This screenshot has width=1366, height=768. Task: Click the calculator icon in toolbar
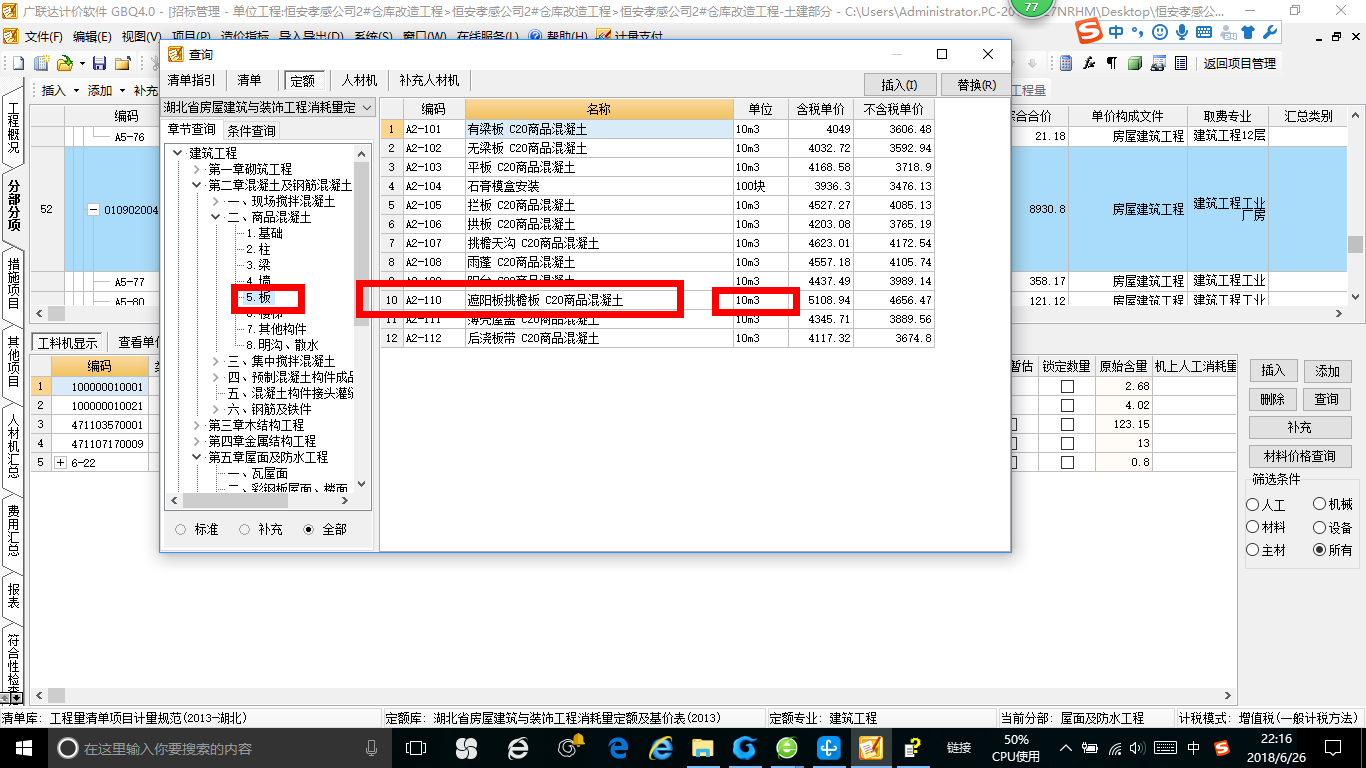click(1066, 63)
